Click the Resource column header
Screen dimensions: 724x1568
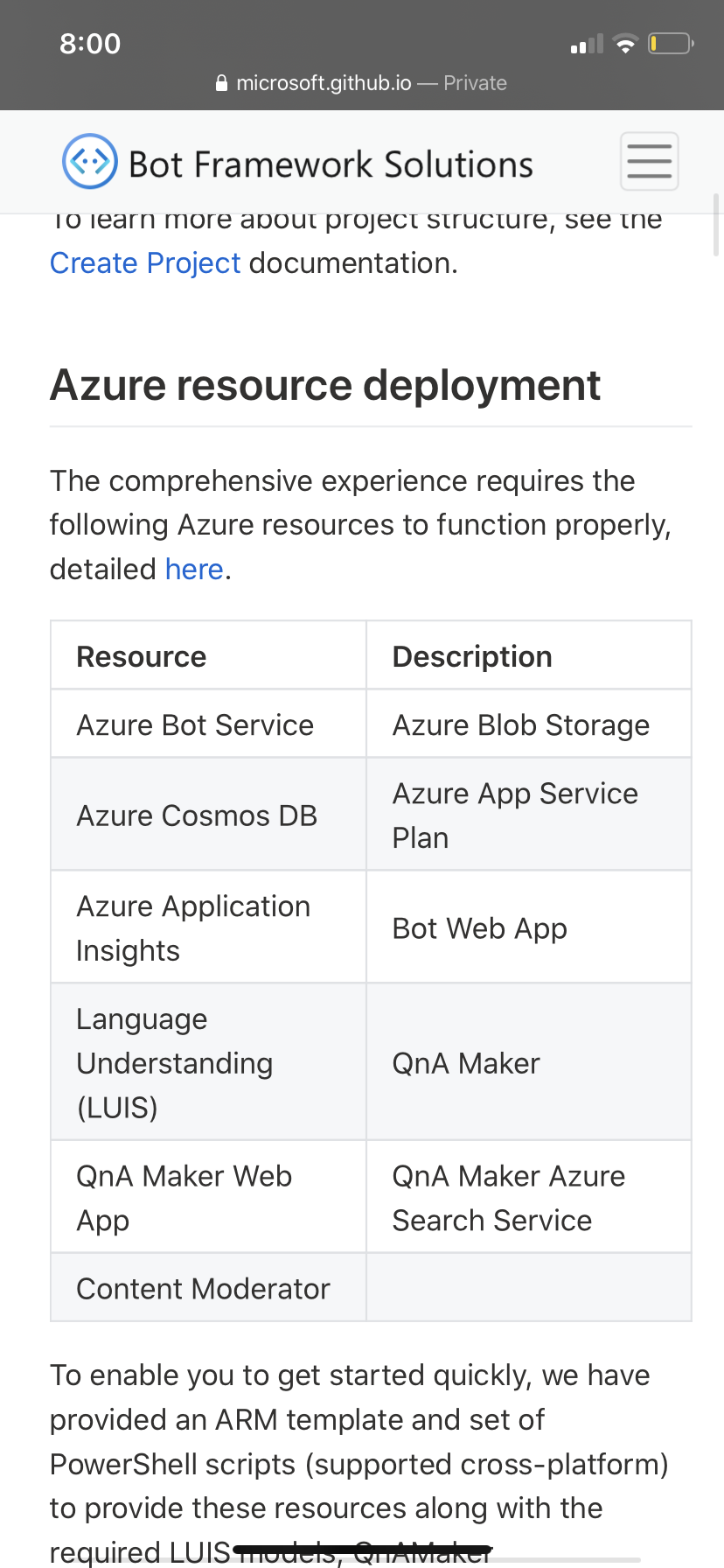[142, 655]
